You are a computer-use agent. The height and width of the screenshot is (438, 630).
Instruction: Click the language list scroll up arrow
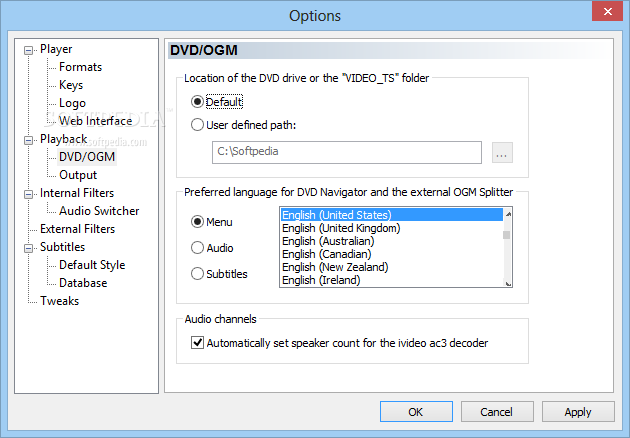[x=508, y=214]
